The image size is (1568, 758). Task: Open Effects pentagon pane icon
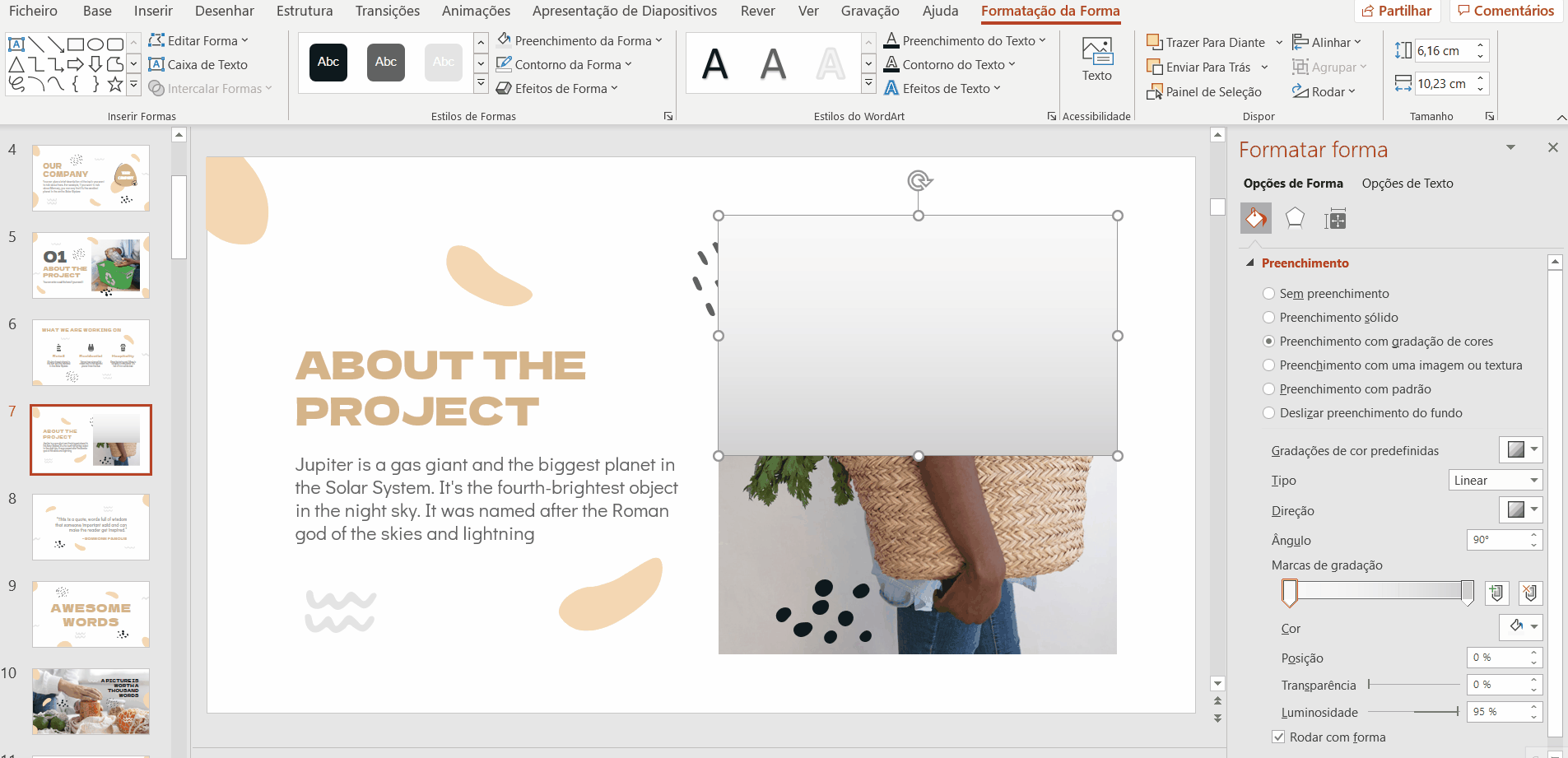1295,218
